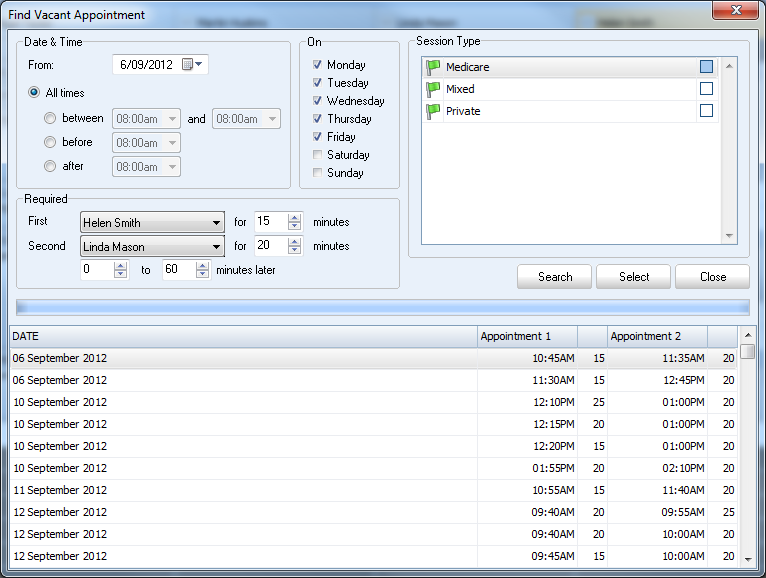The width and height of the screenshot is (766, 578).
Task: Close the Find Vacant Appointment window
Action: coord(736,10)
